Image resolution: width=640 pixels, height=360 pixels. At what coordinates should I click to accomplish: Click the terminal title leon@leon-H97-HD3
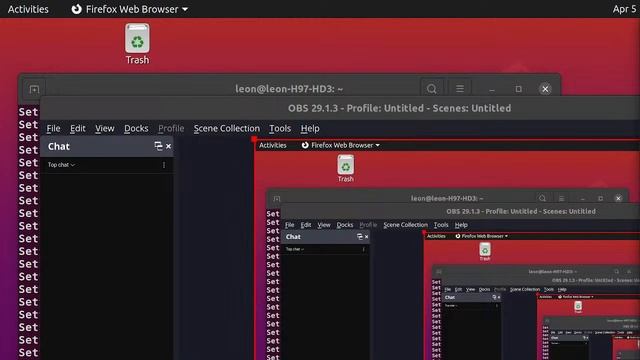click(x=289, y=89)
